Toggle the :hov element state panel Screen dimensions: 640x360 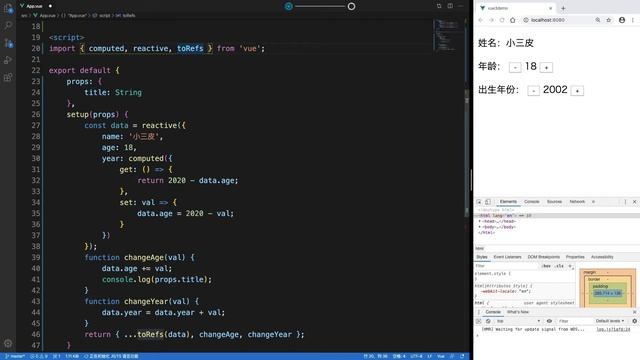pyautogui.click(x=546, y=266)
